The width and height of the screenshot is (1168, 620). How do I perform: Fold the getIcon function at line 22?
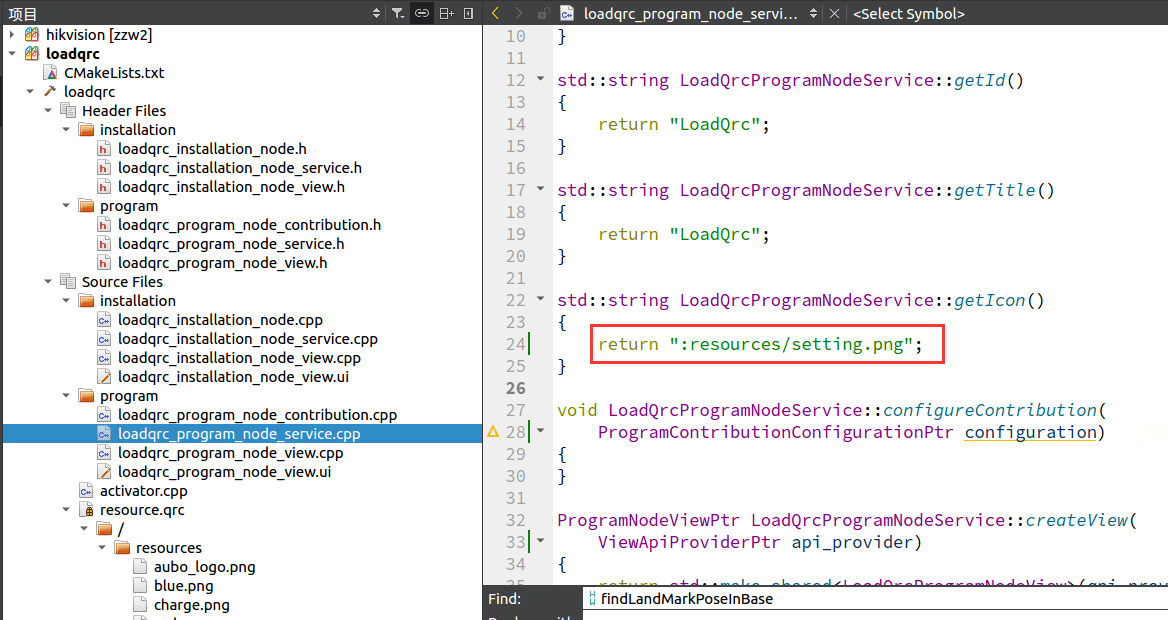pyautogui.click(x=541, y=298)
